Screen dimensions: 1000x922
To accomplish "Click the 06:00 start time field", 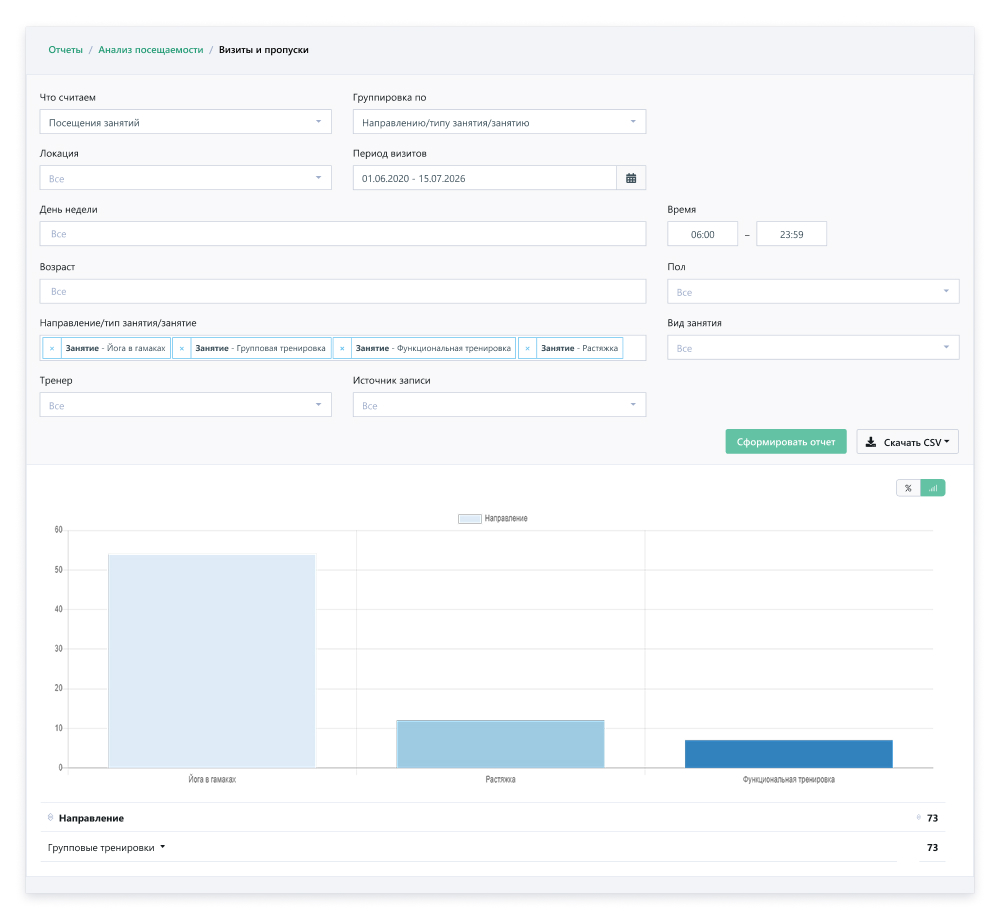I will coord(702,234).
